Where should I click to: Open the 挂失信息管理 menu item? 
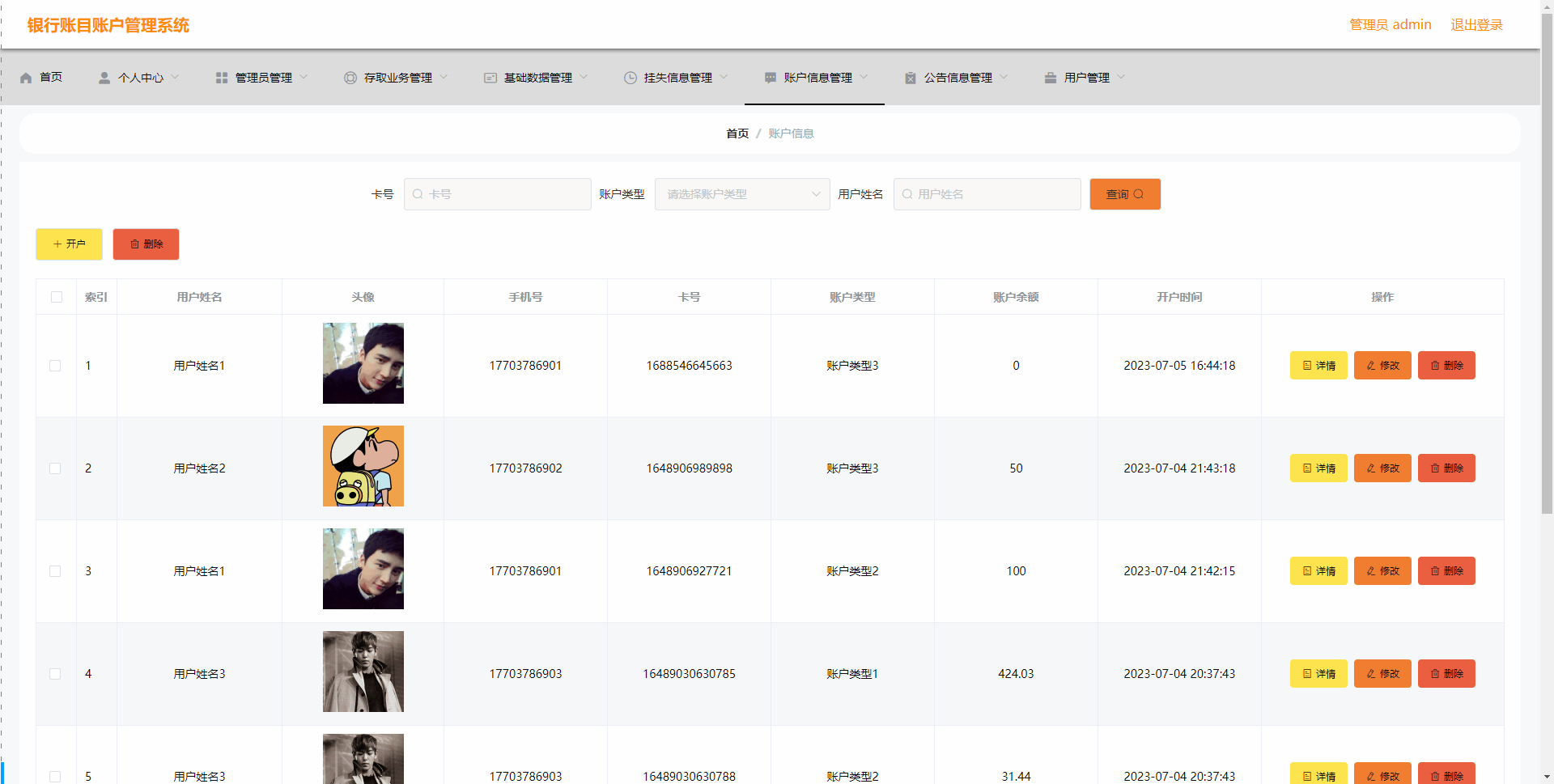[676, 78]
